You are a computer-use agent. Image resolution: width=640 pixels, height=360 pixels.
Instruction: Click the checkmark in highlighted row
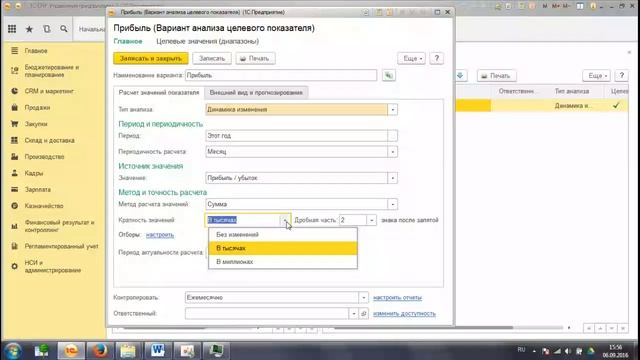616,105
